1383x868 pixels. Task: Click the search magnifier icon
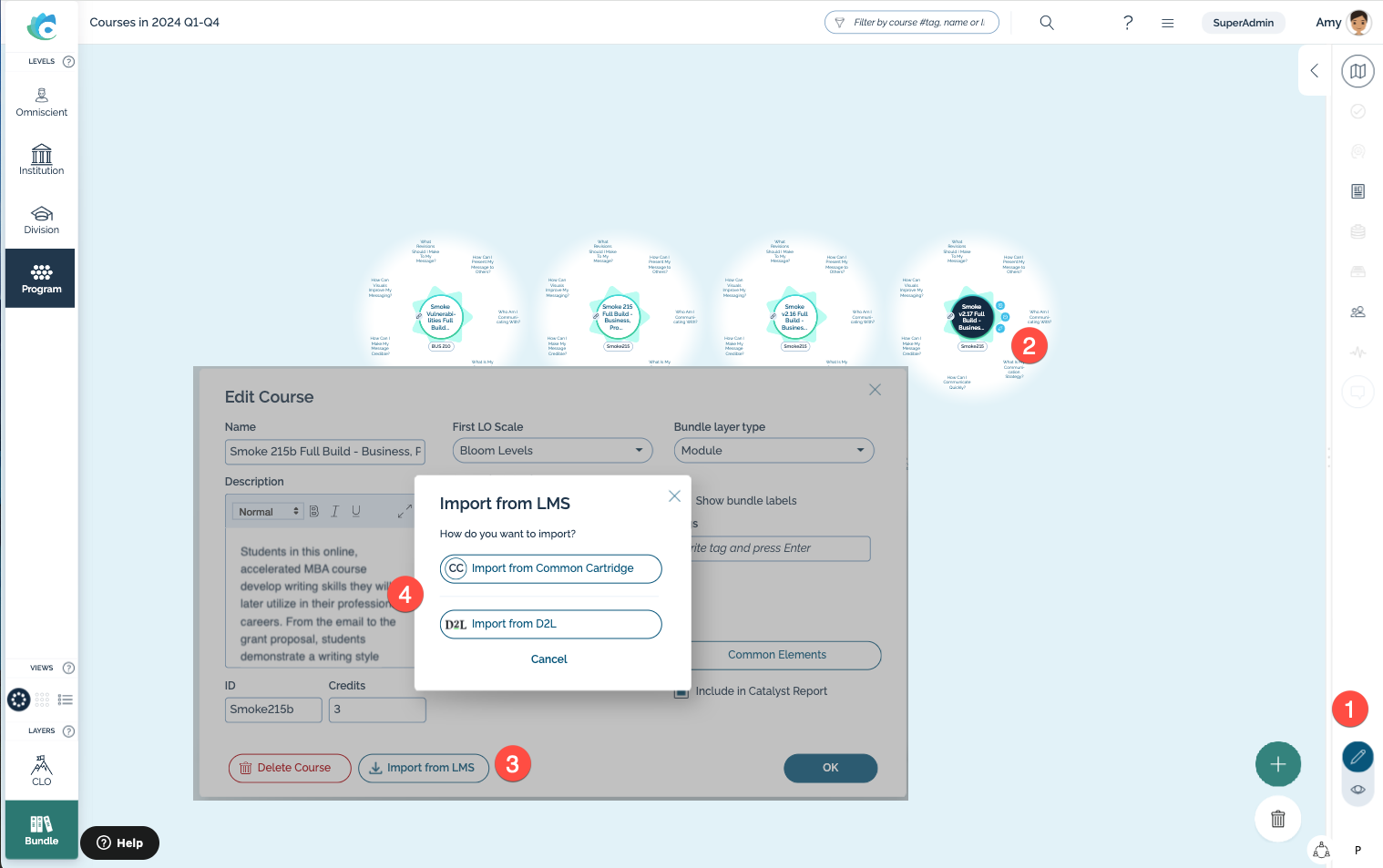point(1047,23)
